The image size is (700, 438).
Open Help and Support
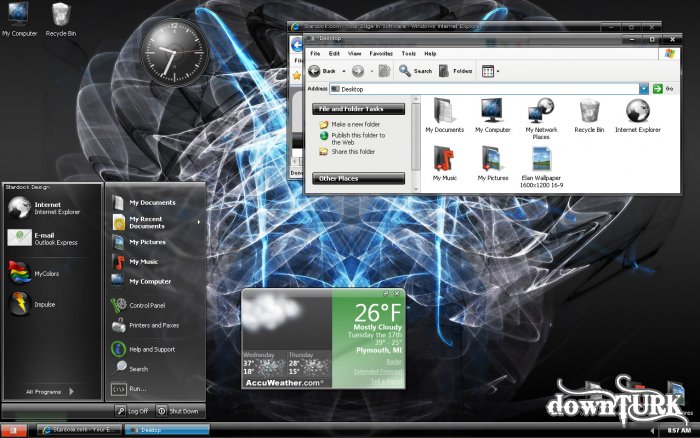[x=143, y=349]
